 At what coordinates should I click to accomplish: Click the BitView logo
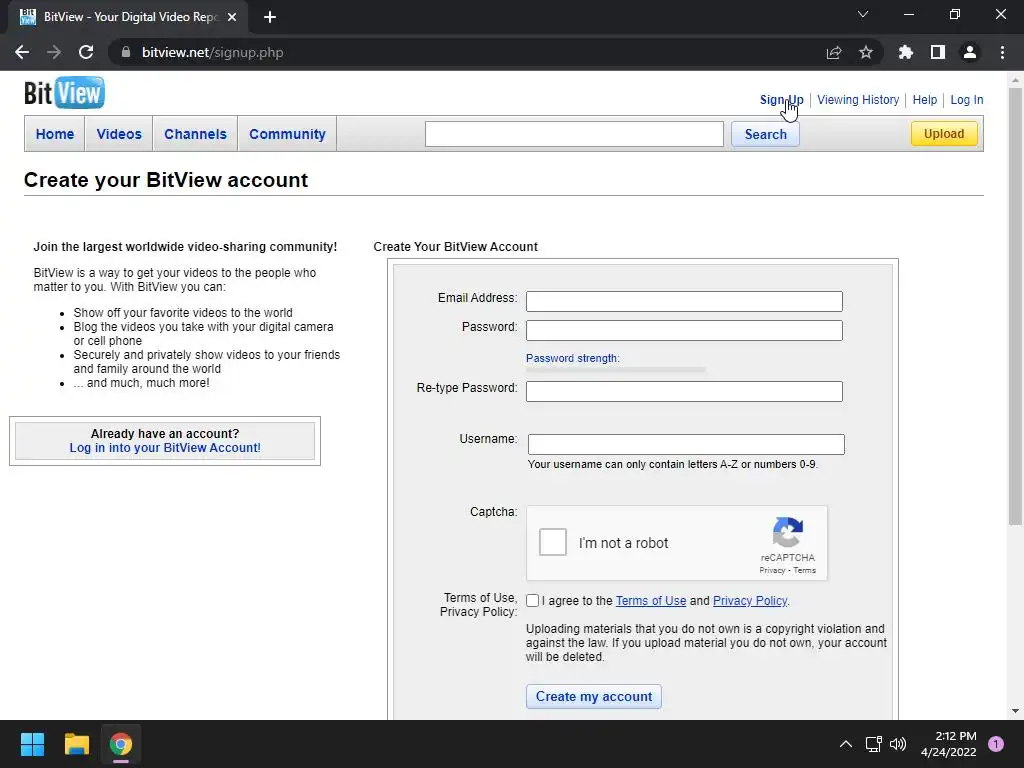(64, 93)
